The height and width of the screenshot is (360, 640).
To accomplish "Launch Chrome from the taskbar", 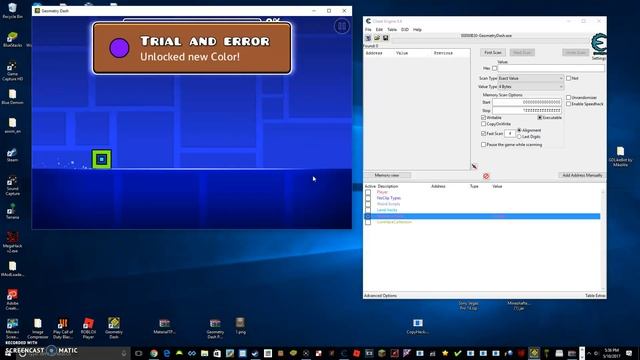I will (x=154, y=353).
